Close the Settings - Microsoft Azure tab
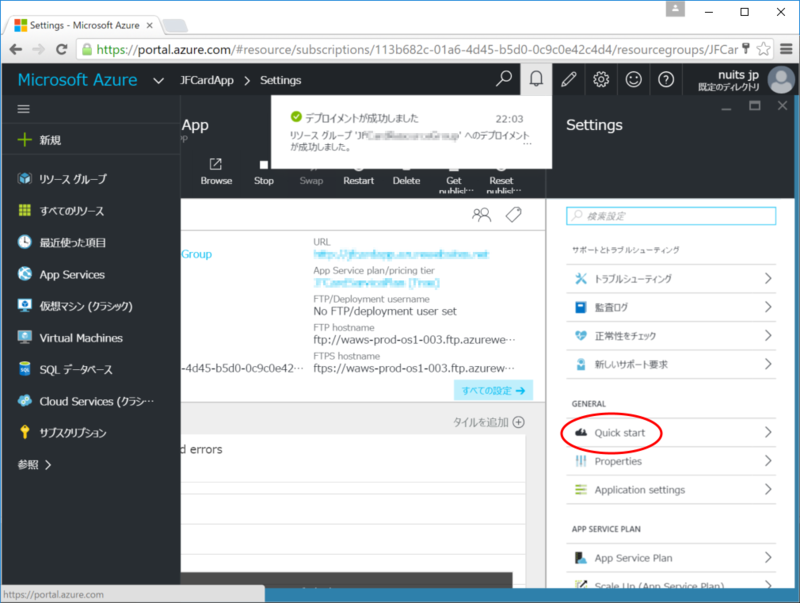 pos(149,25)
